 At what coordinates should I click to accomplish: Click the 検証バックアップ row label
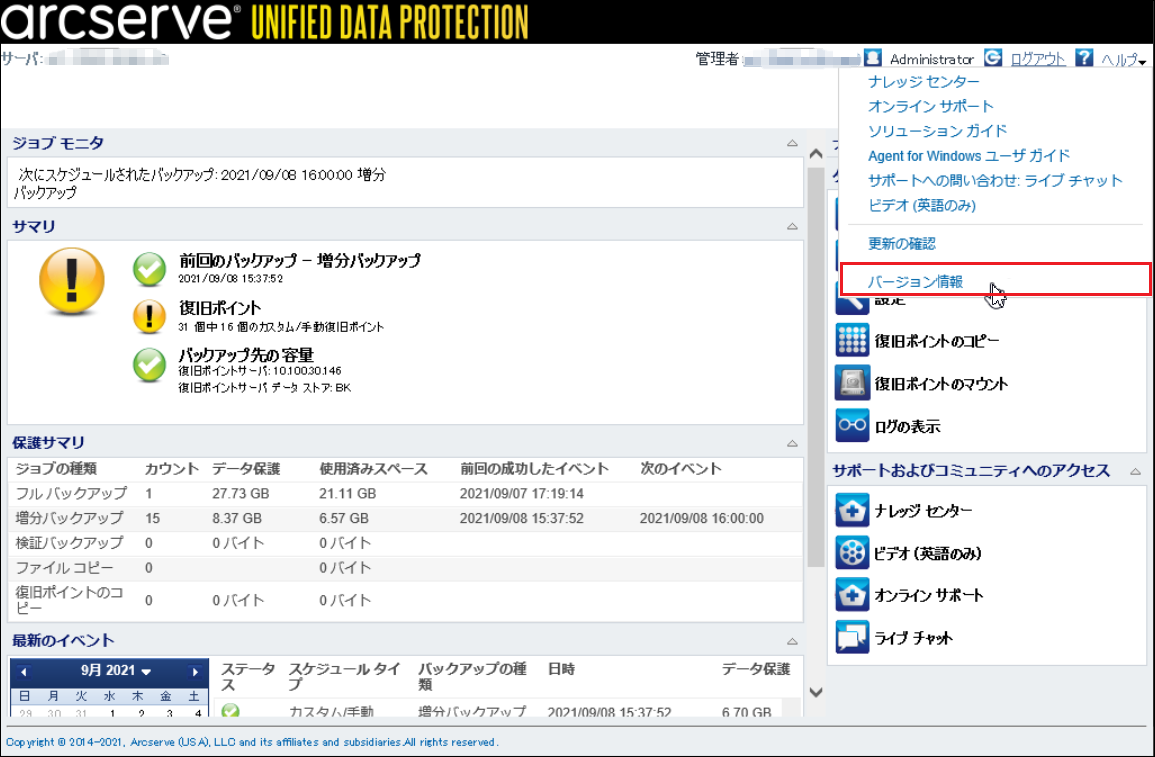(x=69, y=543)
